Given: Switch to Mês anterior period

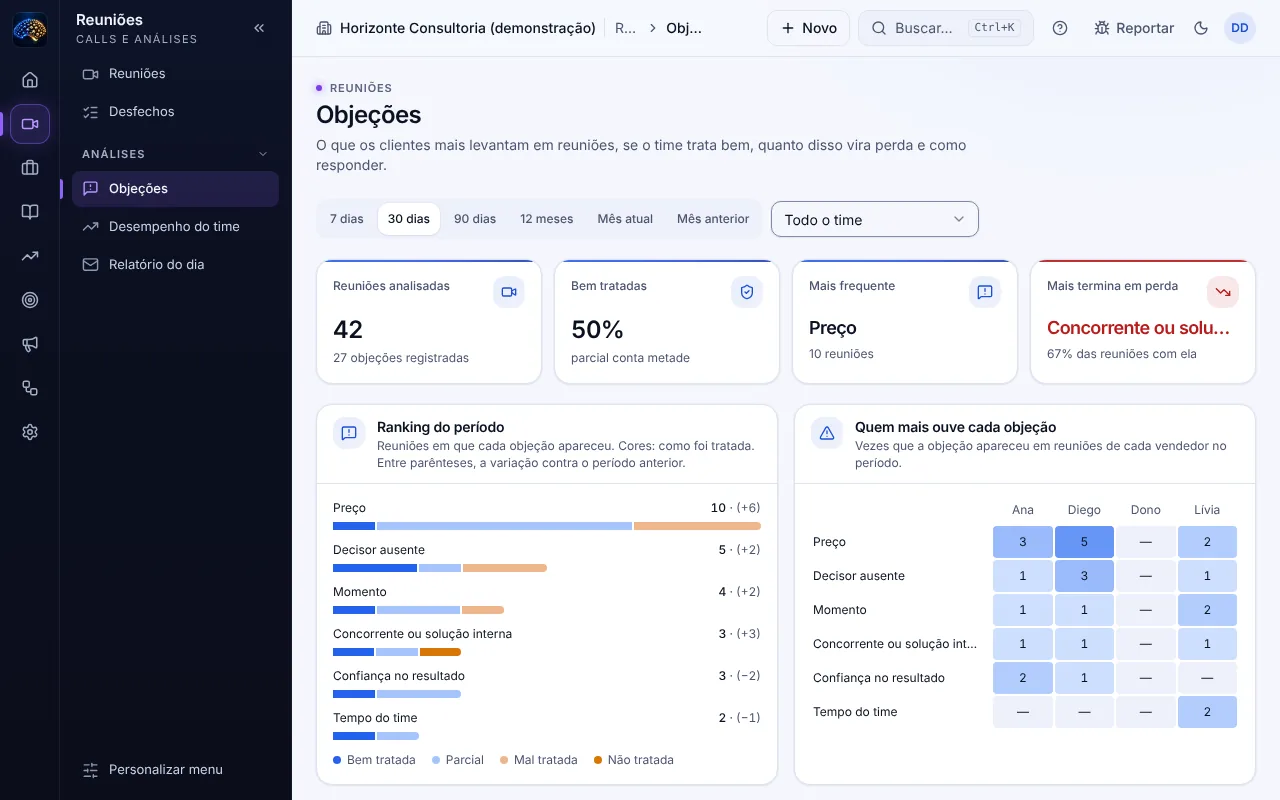Looking at the screenshot, I should [x=713, y=219].
